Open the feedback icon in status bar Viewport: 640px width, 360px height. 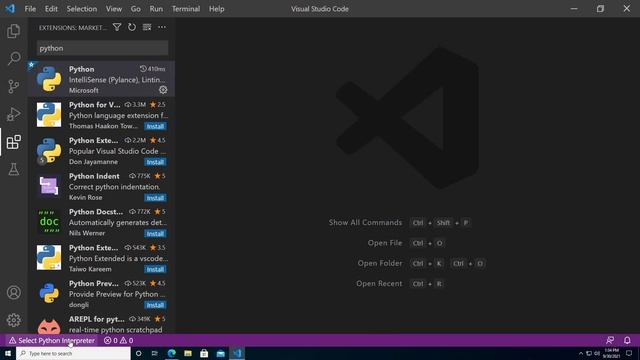coord(610,340)
